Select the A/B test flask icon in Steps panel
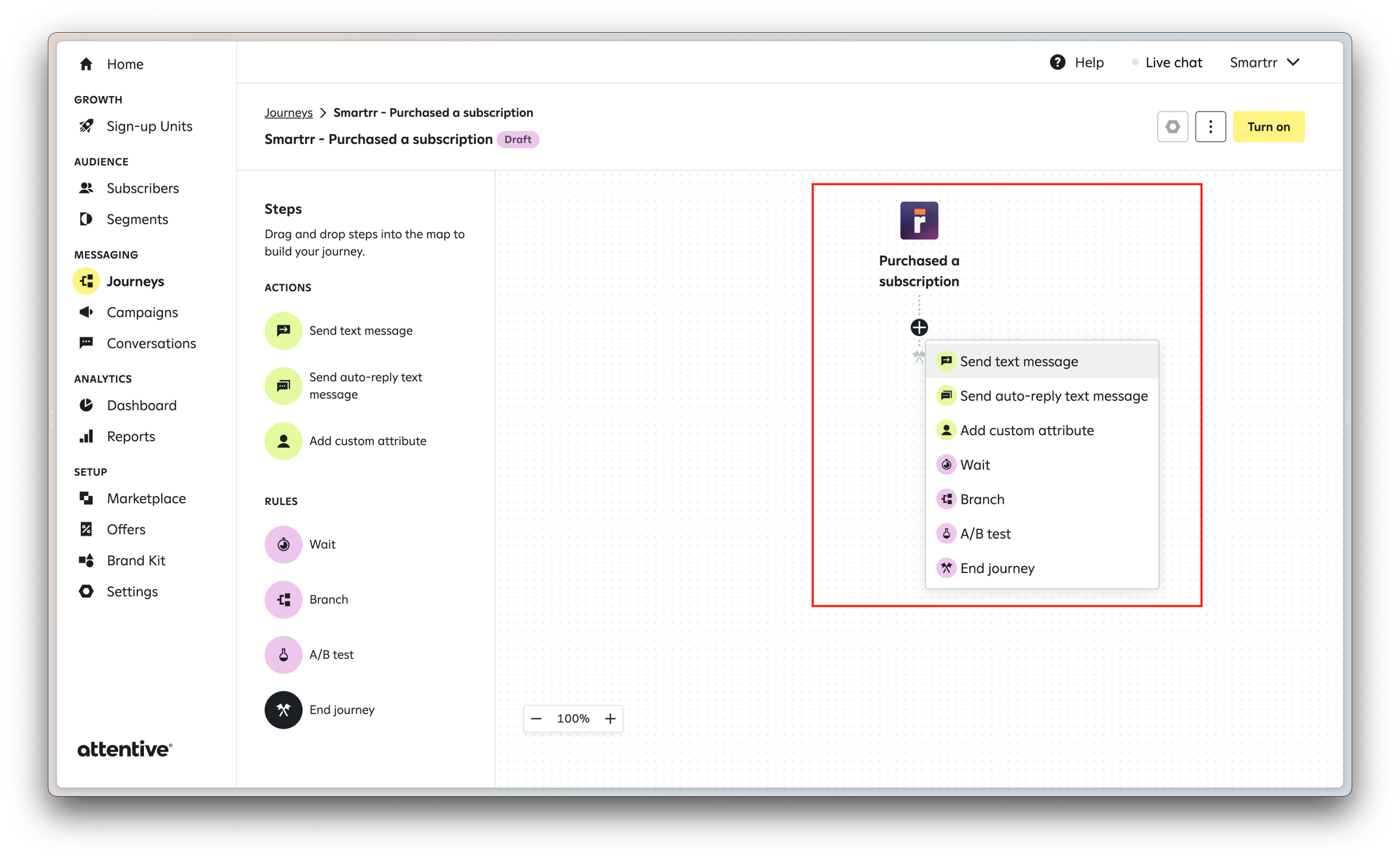 283,655
